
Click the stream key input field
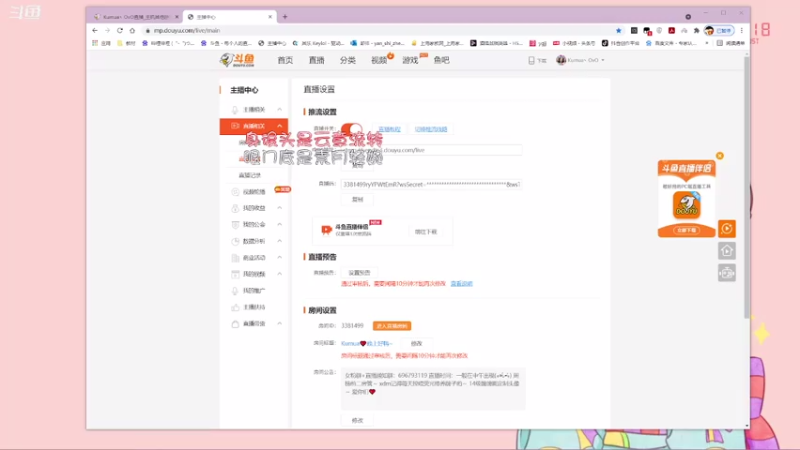(x=431, y=184)
